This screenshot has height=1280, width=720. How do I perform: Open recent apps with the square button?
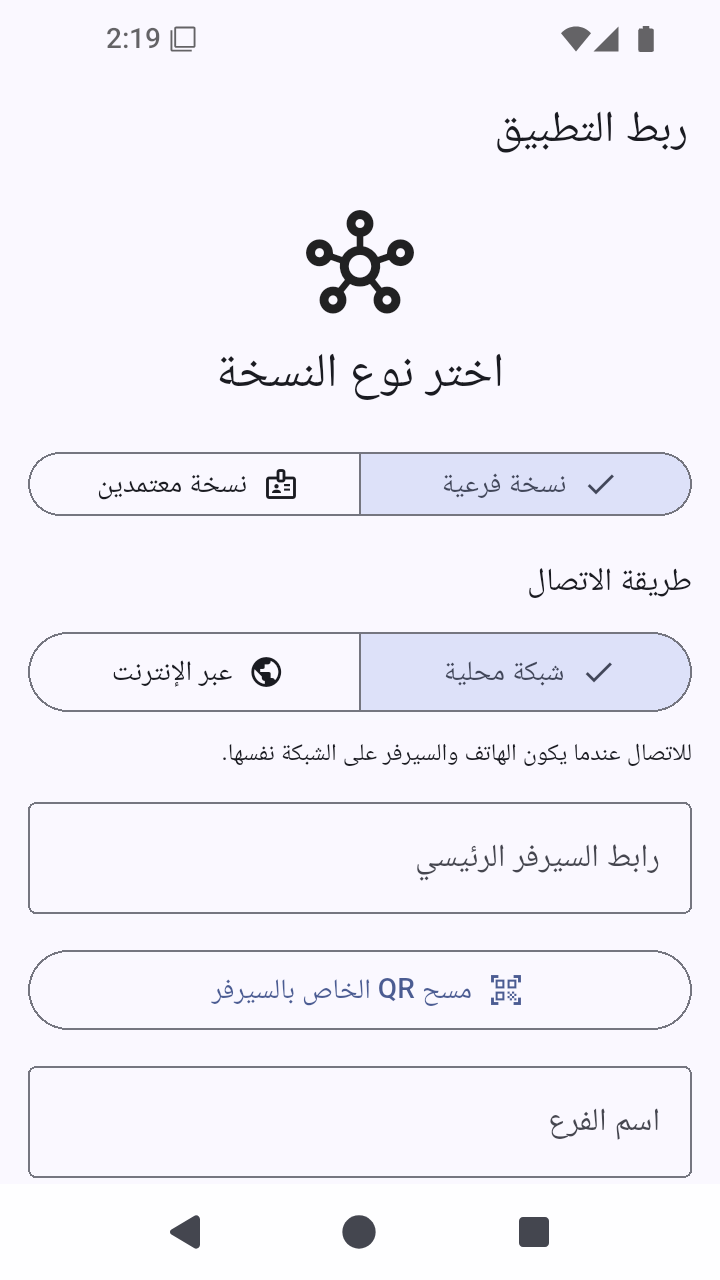tap(534, 1232)
